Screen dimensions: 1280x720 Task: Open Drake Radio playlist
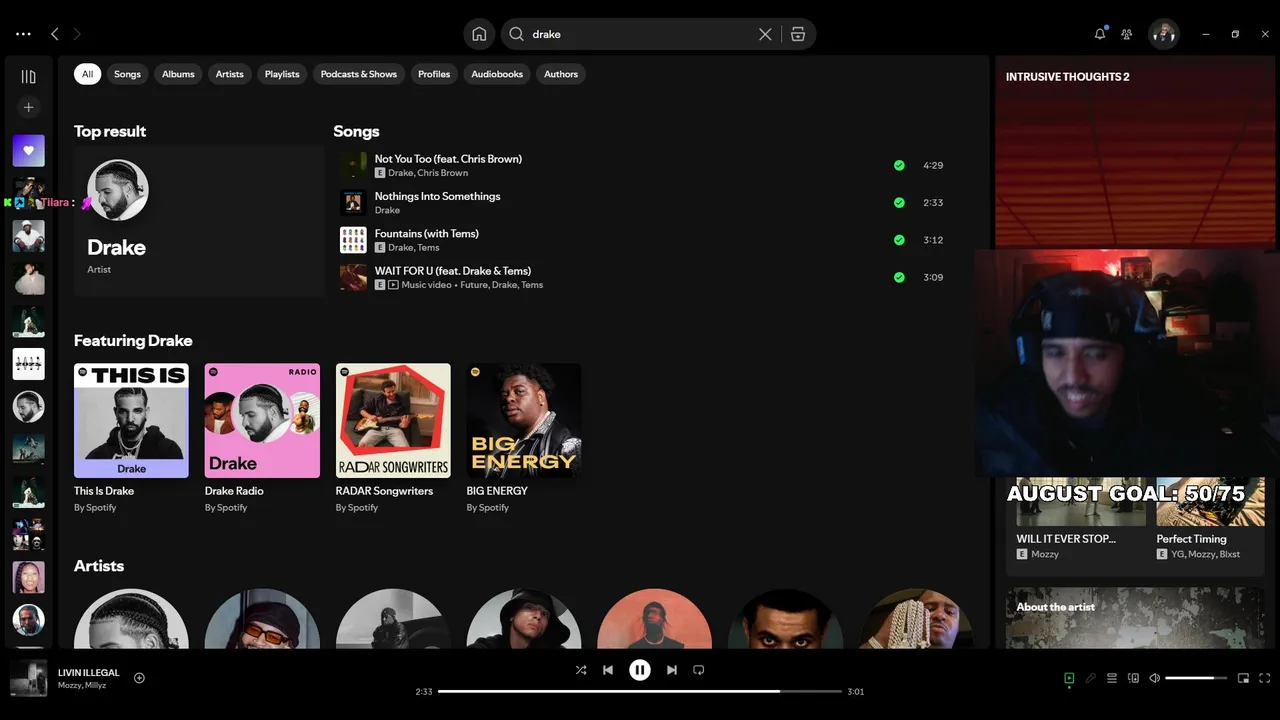(x=262, y=438)
